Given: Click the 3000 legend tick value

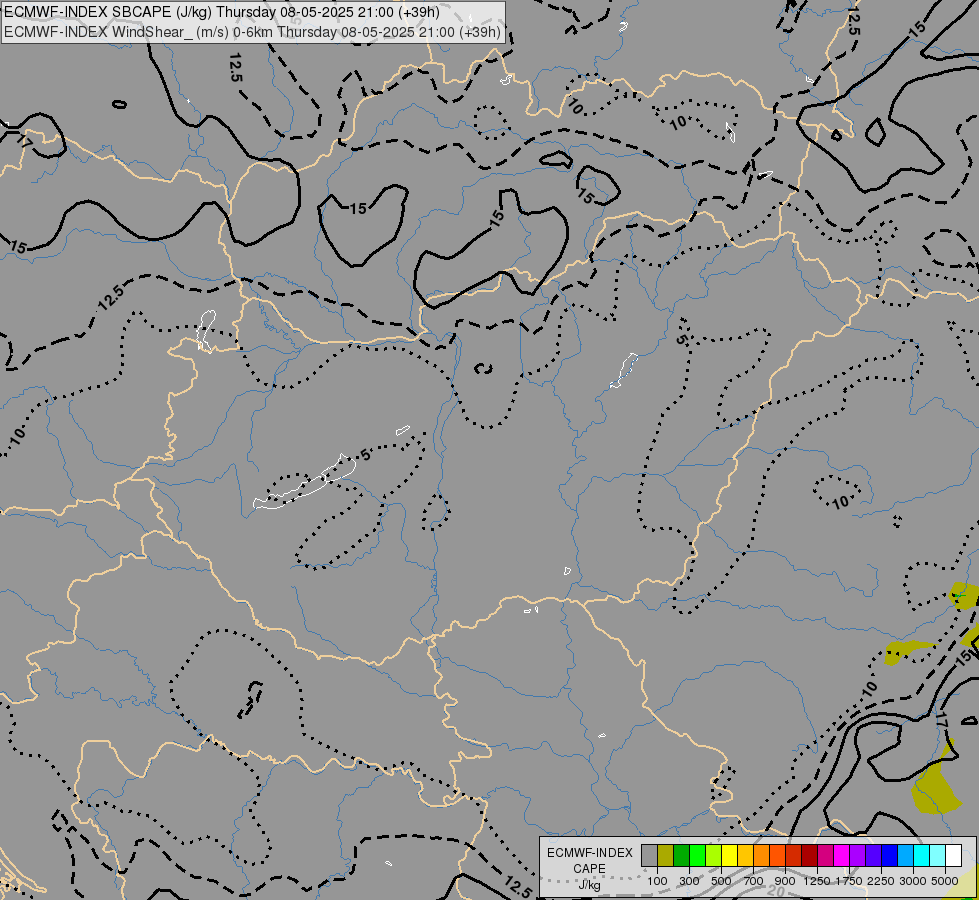Looking at the screenshot, I should pyautogui.click(x=913, y=881).
